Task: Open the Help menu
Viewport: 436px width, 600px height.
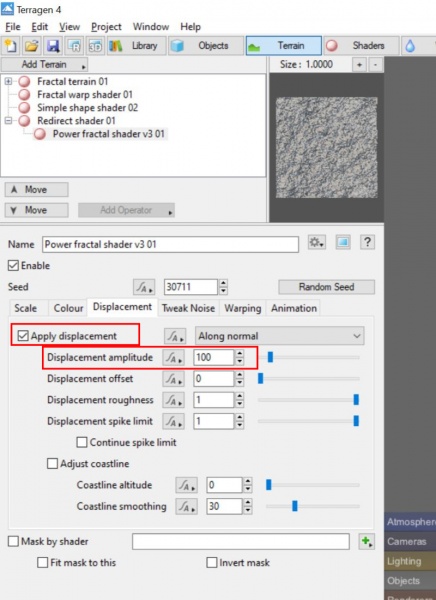Action: [190, 27]
